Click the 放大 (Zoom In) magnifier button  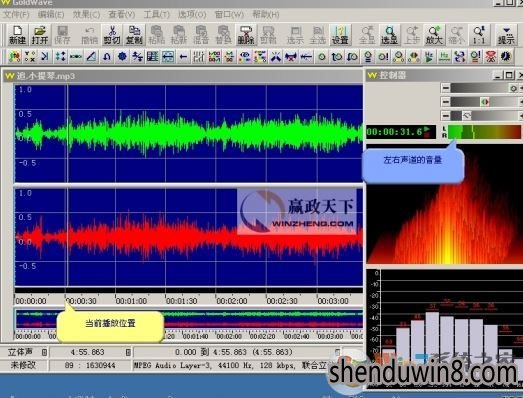click(434, 35)
